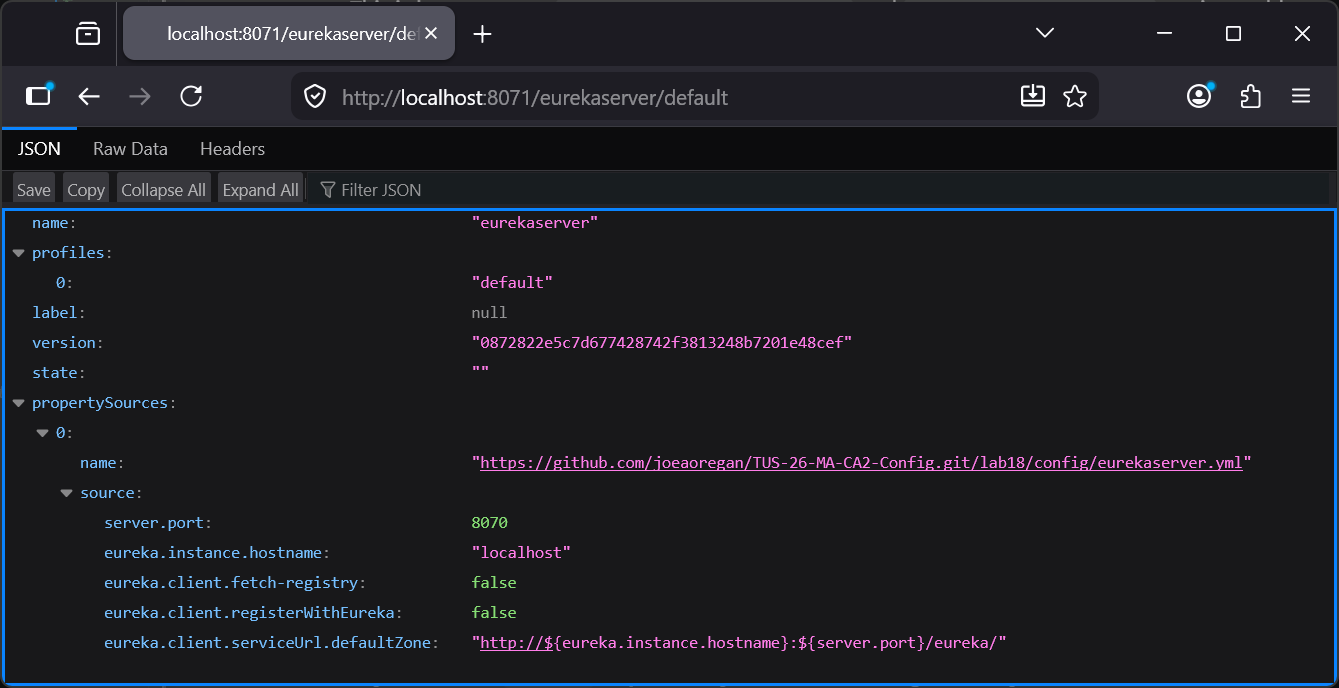Click the eureka.client.fetch-registry key

pos(235,583)
